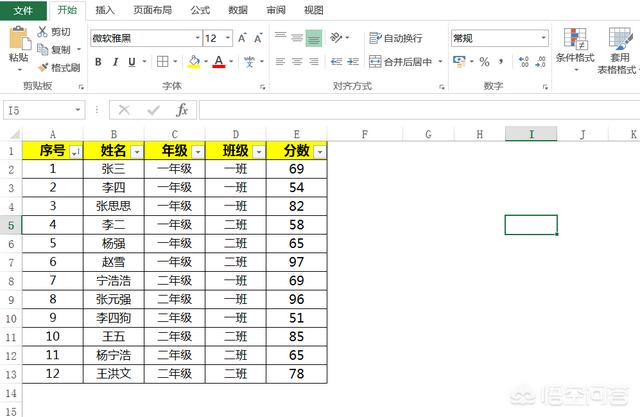
Task: Click the Select All corner triangle
Action: [15, 134]
